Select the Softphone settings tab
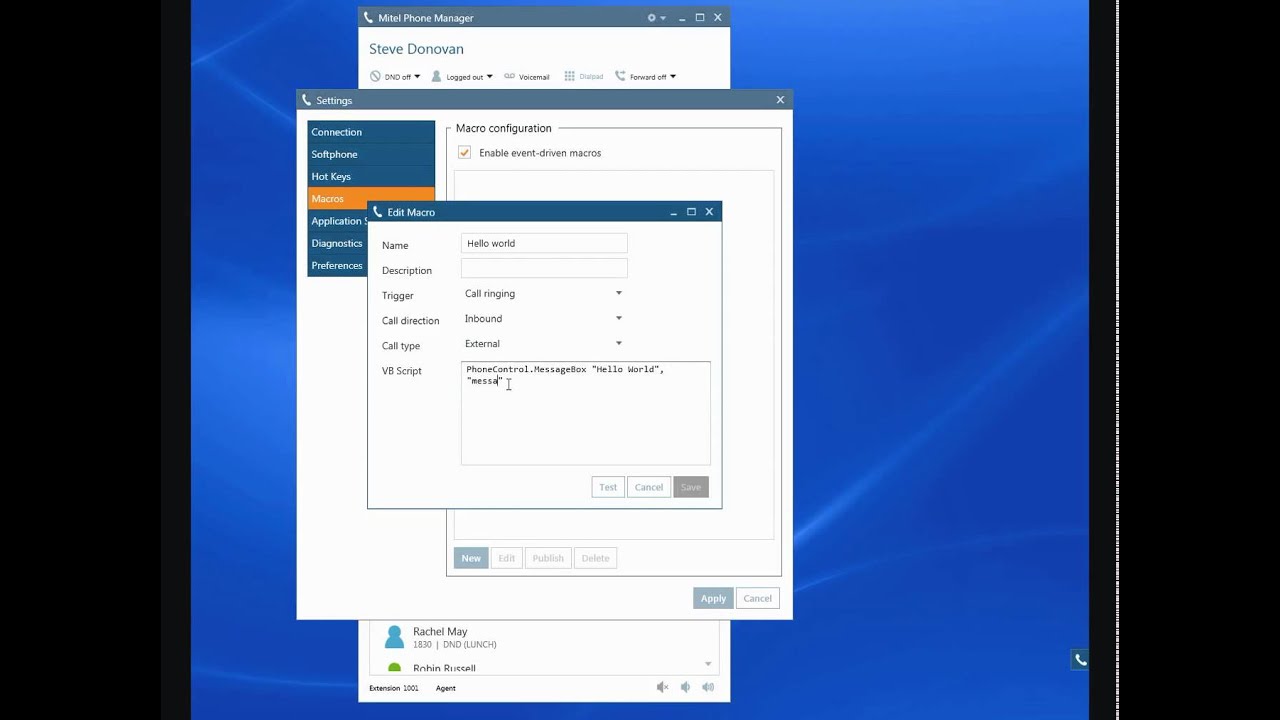Screen dimensions: 1280x720 click(371, 154)
